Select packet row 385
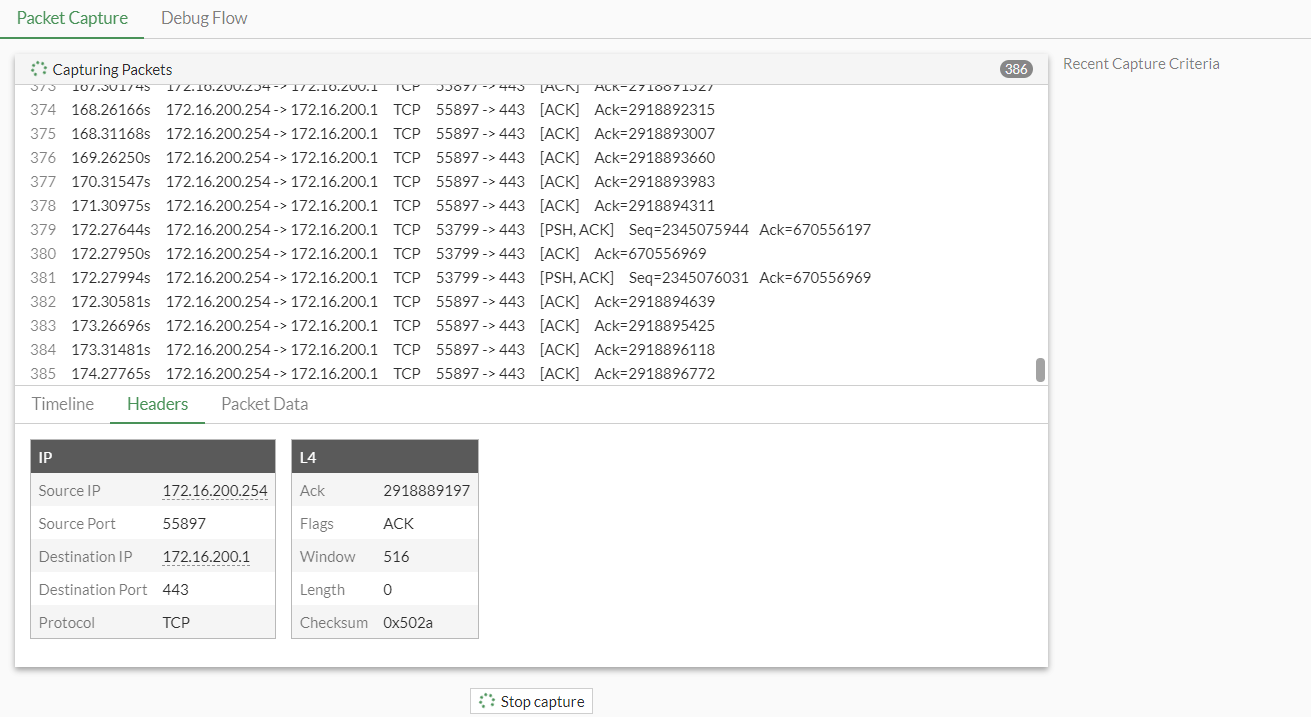This screenshot has width=1311, height=717. (x=526, y=373)
